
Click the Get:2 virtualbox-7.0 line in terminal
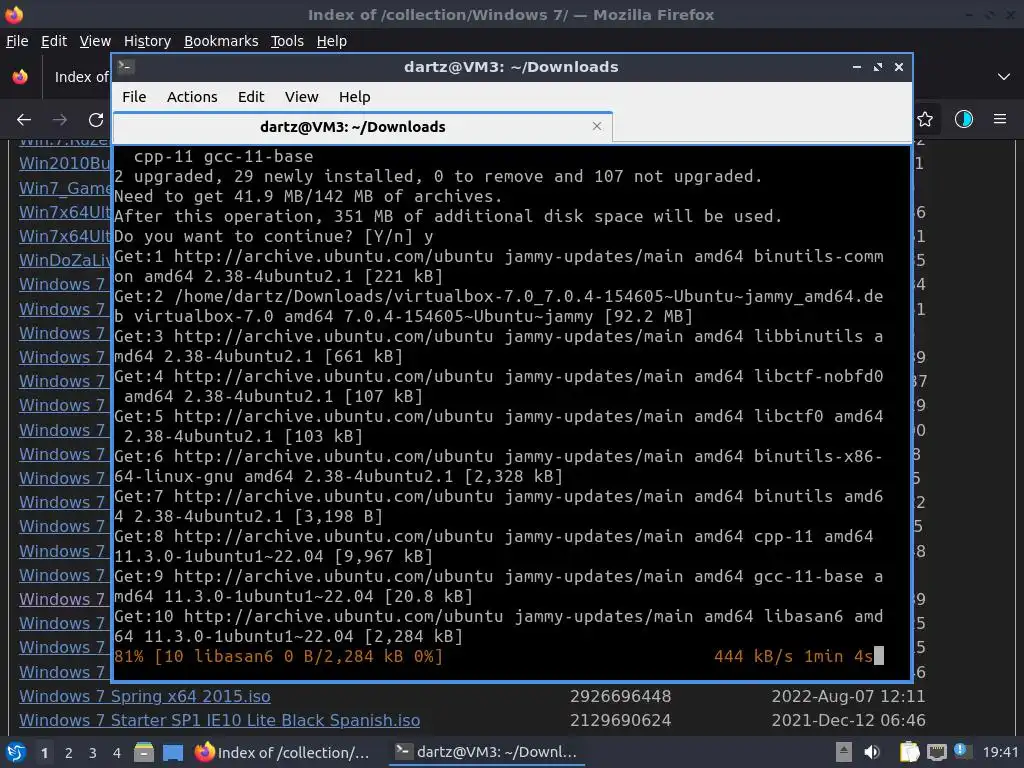[498, 306]
